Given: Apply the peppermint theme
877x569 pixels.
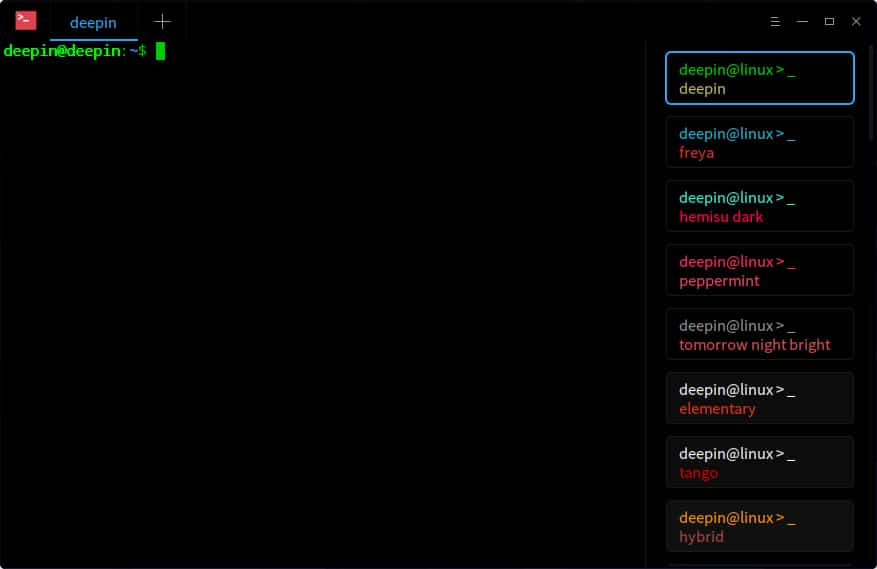Looking at the screenshot, I should pyautogui.click(x=760, y=270).
